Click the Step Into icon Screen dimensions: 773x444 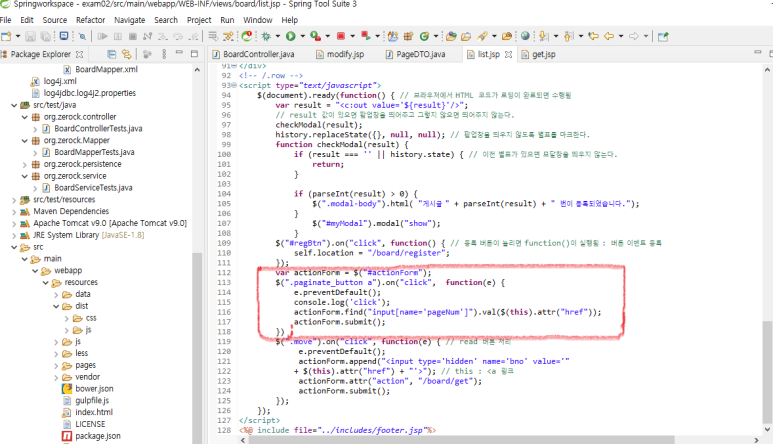162,36
